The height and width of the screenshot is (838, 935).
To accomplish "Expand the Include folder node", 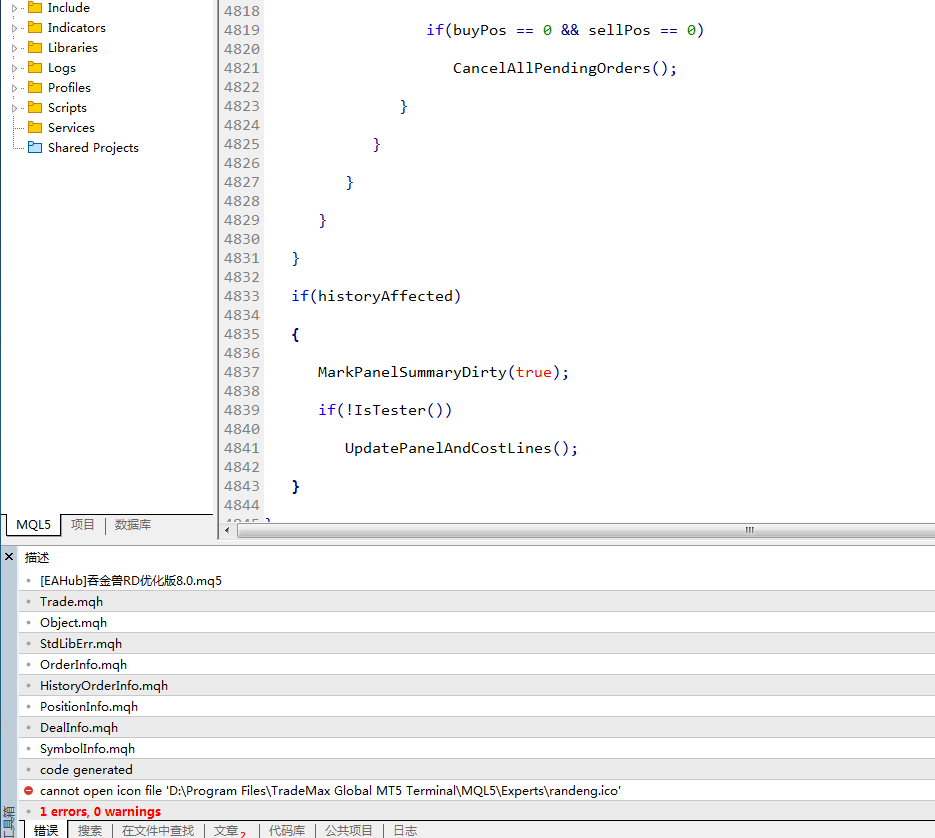I will tap(14, 8).
